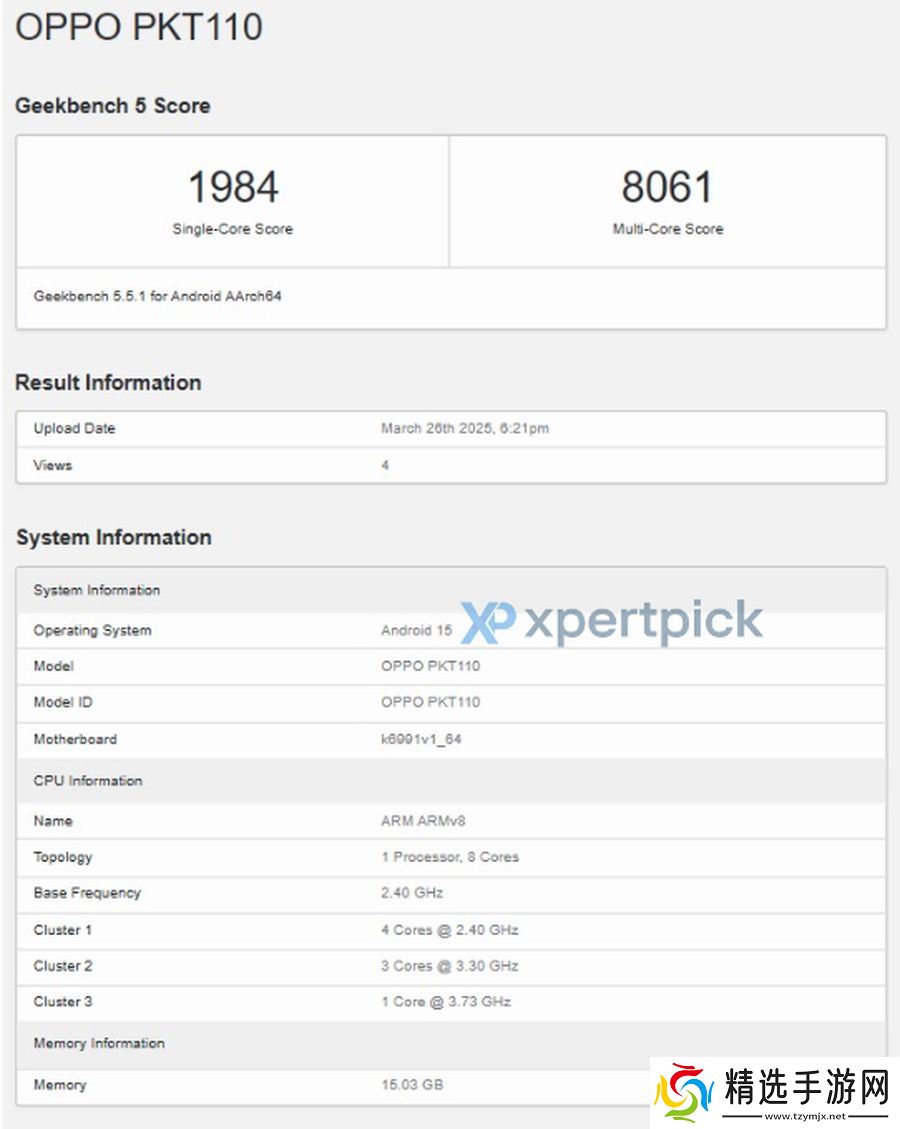Click the Geekbench 5 Score heading
900x1129 pixels.
tap(113, 106)
